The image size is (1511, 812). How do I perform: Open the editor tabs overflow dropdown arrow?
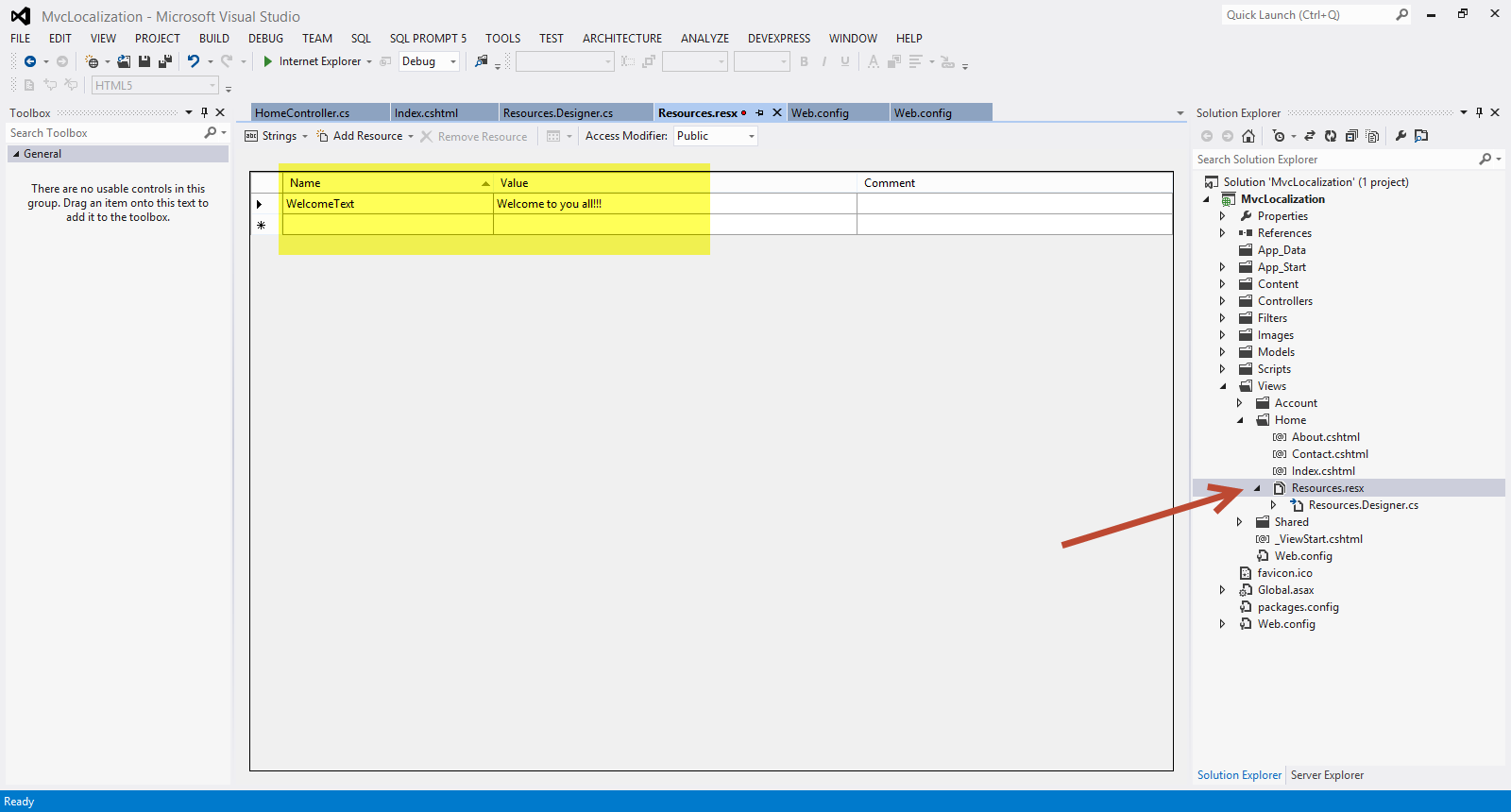(1180, 113)
